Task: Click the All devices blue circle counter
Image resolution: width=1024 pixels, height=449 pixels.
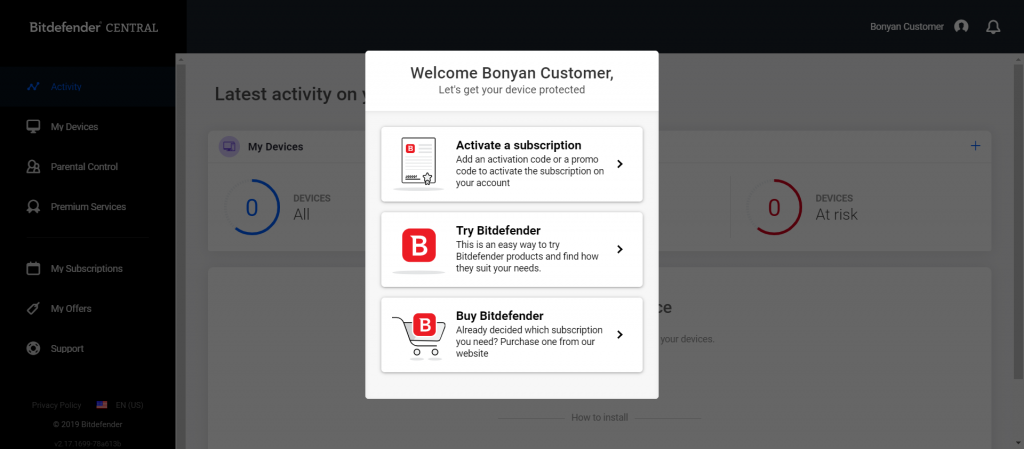Action: 252,207
